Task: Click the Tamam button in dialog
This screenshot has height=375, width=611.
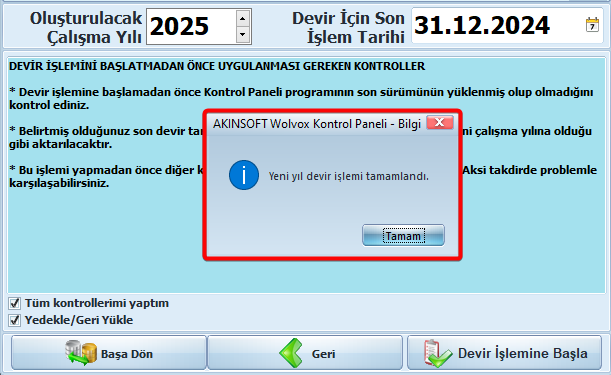Action: 403,235
